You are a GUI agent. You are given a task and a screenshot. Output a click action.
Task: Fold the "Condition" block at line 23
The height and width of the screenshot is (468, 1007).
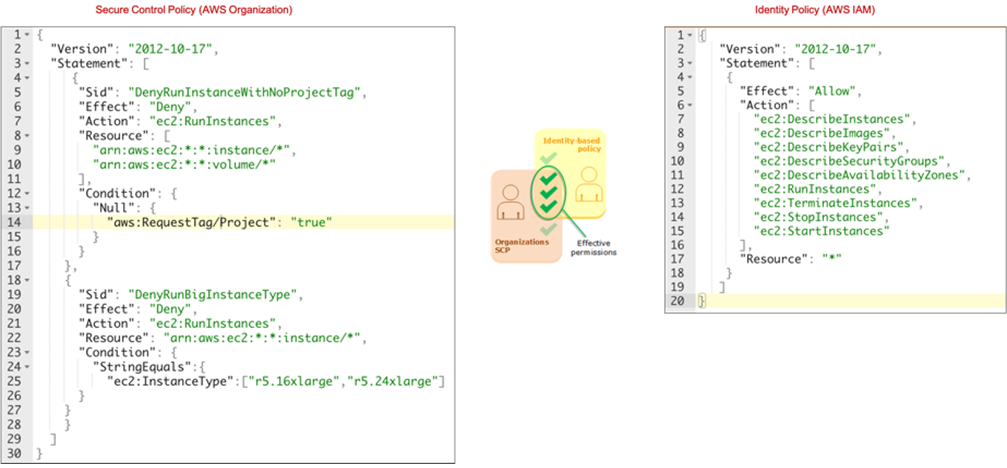point(27,352)
